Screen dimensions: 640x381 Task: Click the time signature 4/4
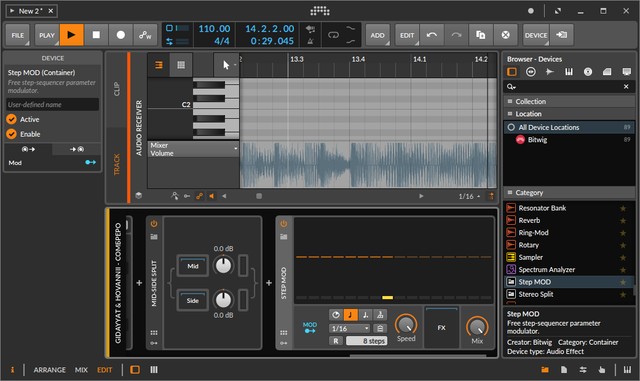222,41
